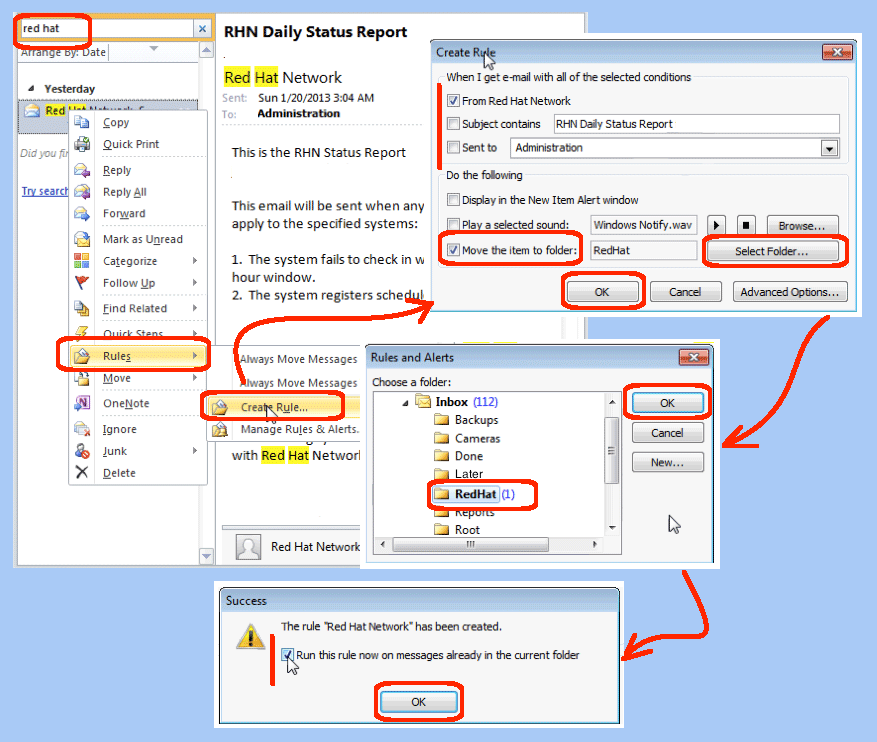This screenshot has width=877, height=742.
Task: Enable Subject contains condition
Action: point(454,124)
